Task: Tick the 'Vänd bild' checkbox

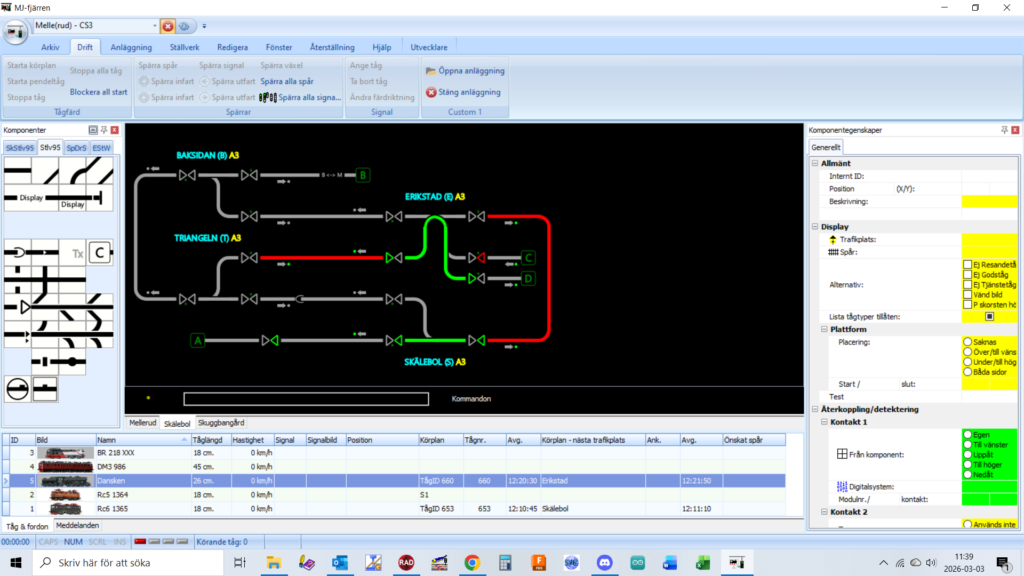Action: 967,295
